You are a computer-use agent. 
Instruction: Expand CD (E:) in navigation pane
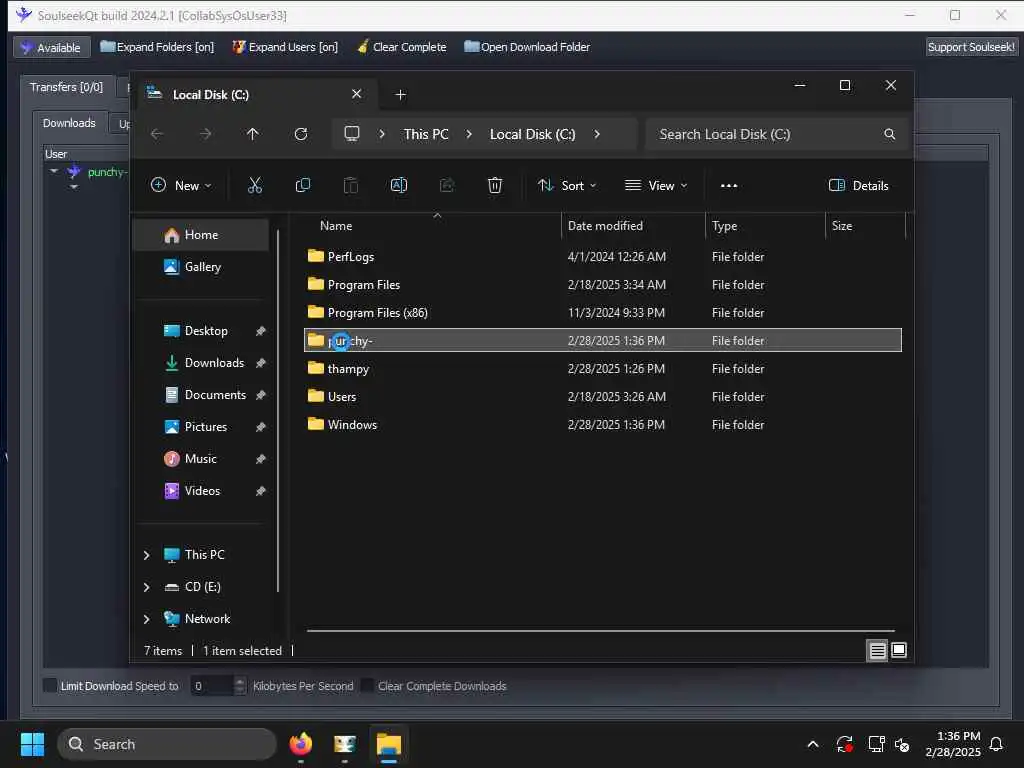pos(146,587)
